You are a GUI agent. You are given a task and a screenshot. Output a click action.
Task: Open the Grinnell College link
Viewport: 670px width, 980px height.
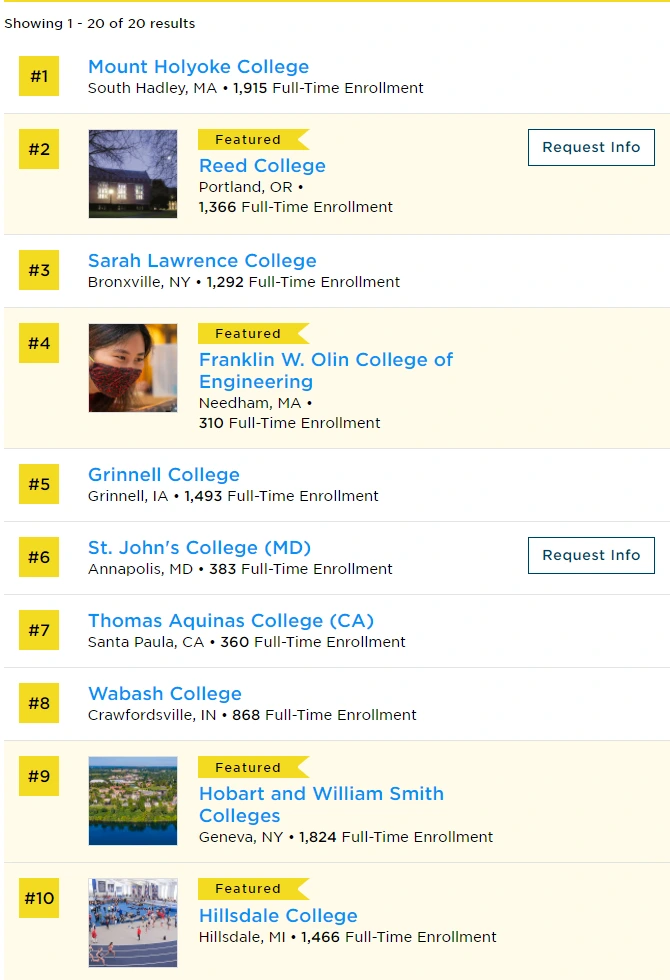point(164,475)
